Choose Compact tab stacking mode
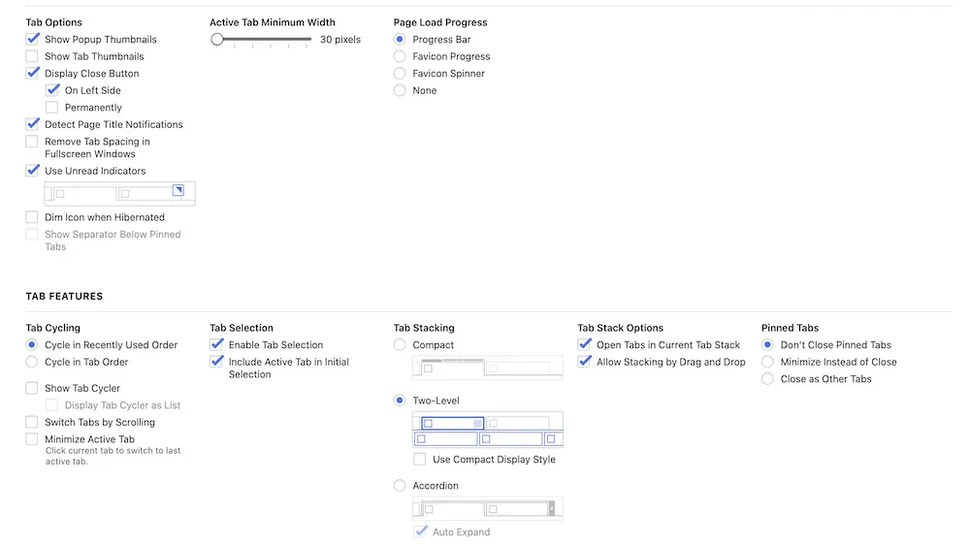Screen dimensions: 970x546 pyautogui.click(x=400, y=344)
